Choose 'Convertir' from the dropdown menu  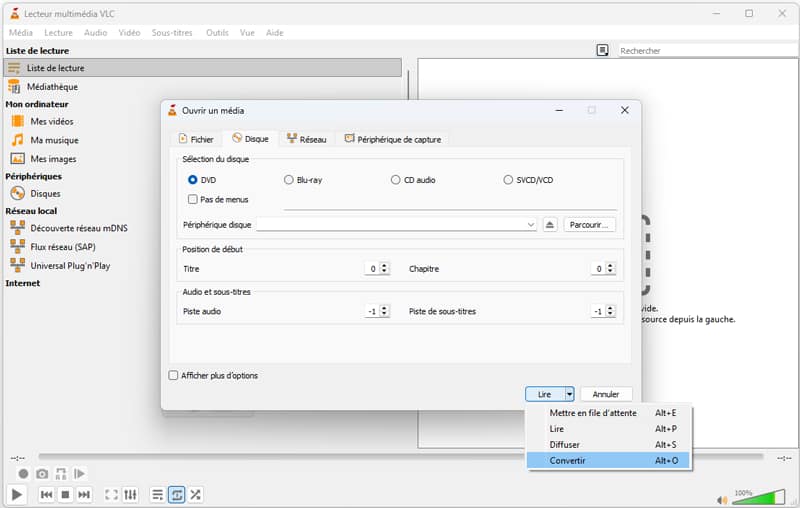coord(568,460)
